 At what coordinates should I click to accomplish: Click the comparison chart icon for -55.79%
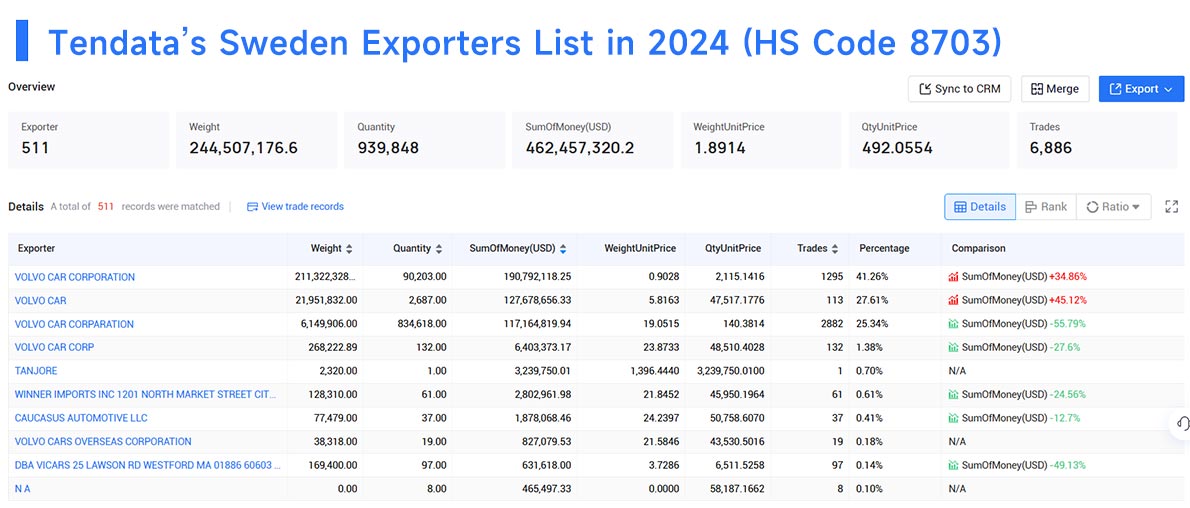tap(953, 324)
